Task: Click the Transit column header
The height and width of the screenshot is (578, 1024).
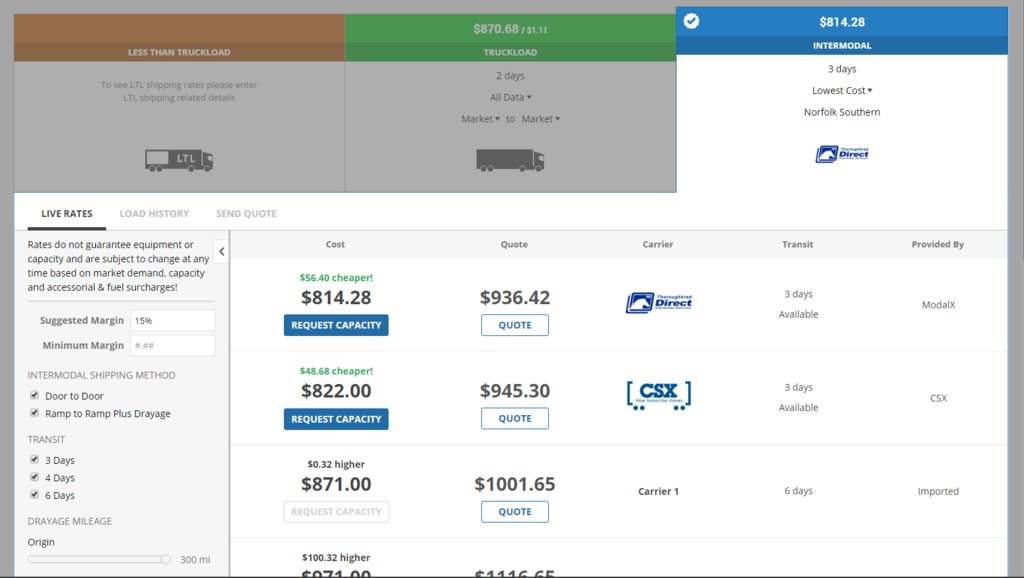Action: [x=797, y=244]
